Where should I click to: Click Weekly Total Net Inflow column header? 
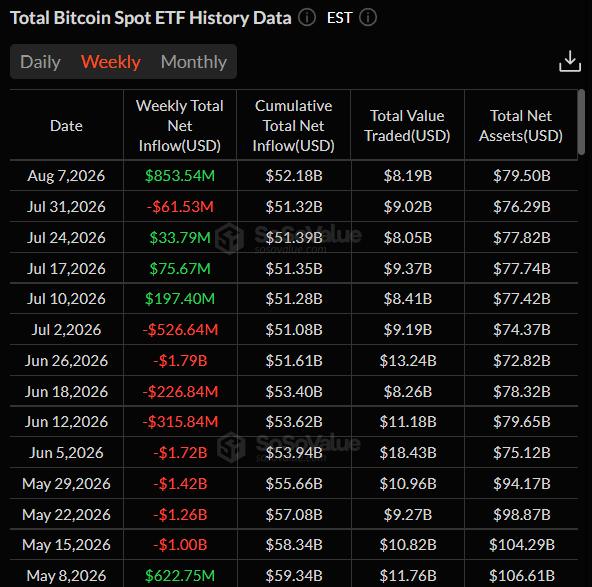pyautogui.click(x=180, y=126)
